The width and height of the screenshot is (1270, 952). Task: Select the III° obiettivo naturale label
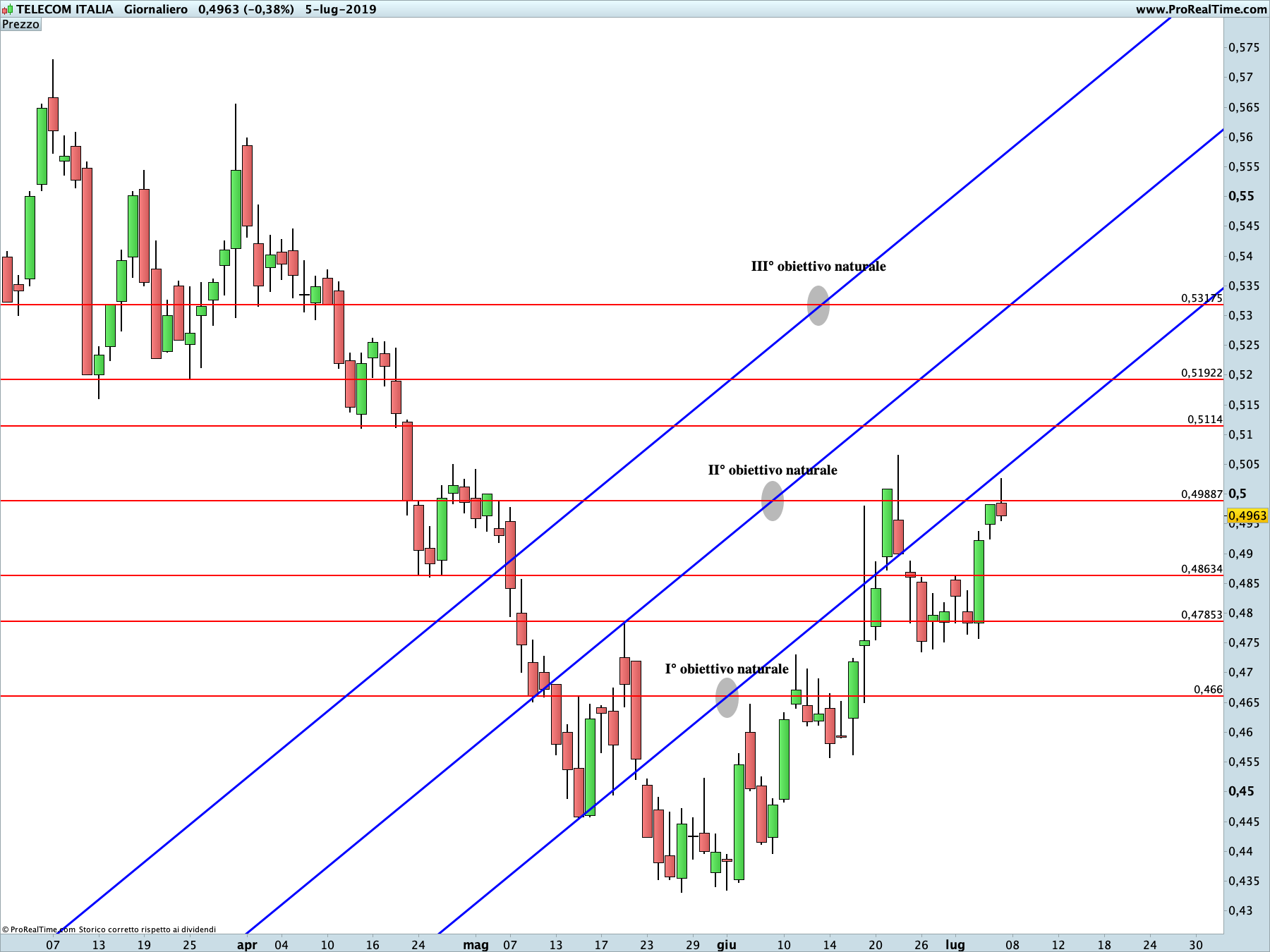point(818,267)
